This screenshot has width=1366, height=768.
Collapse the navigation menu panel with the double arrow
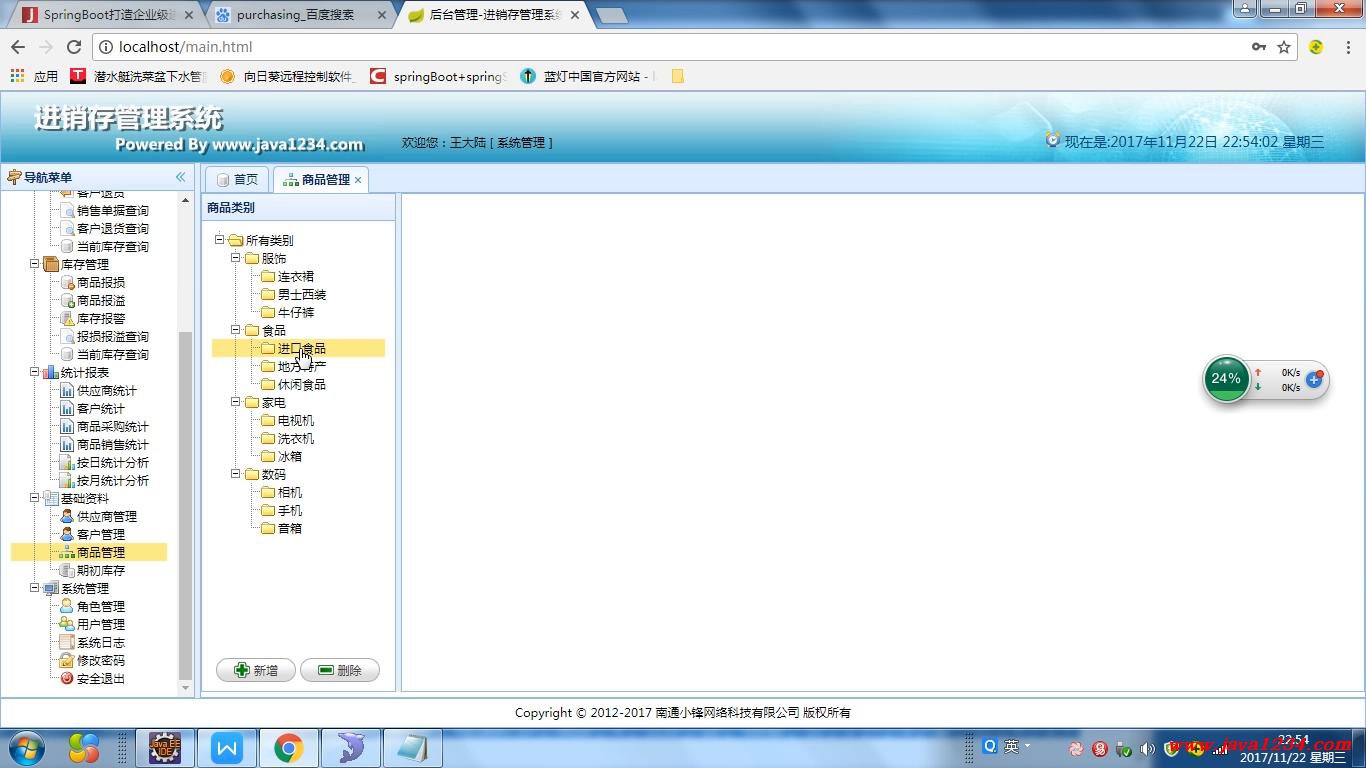click(x=181, y=177)
